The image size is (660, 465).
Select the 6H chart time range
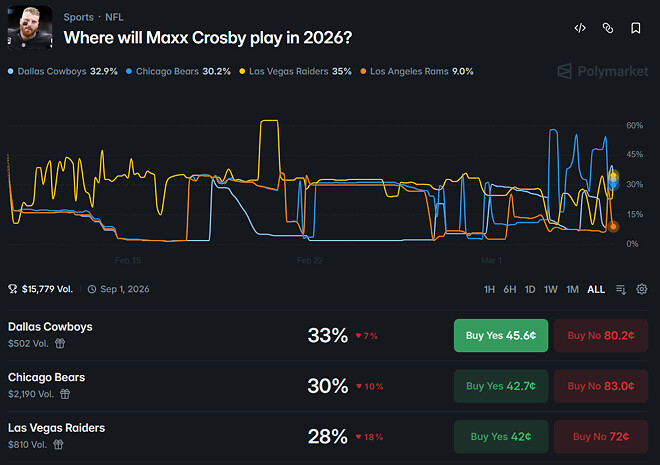[510, 289]
